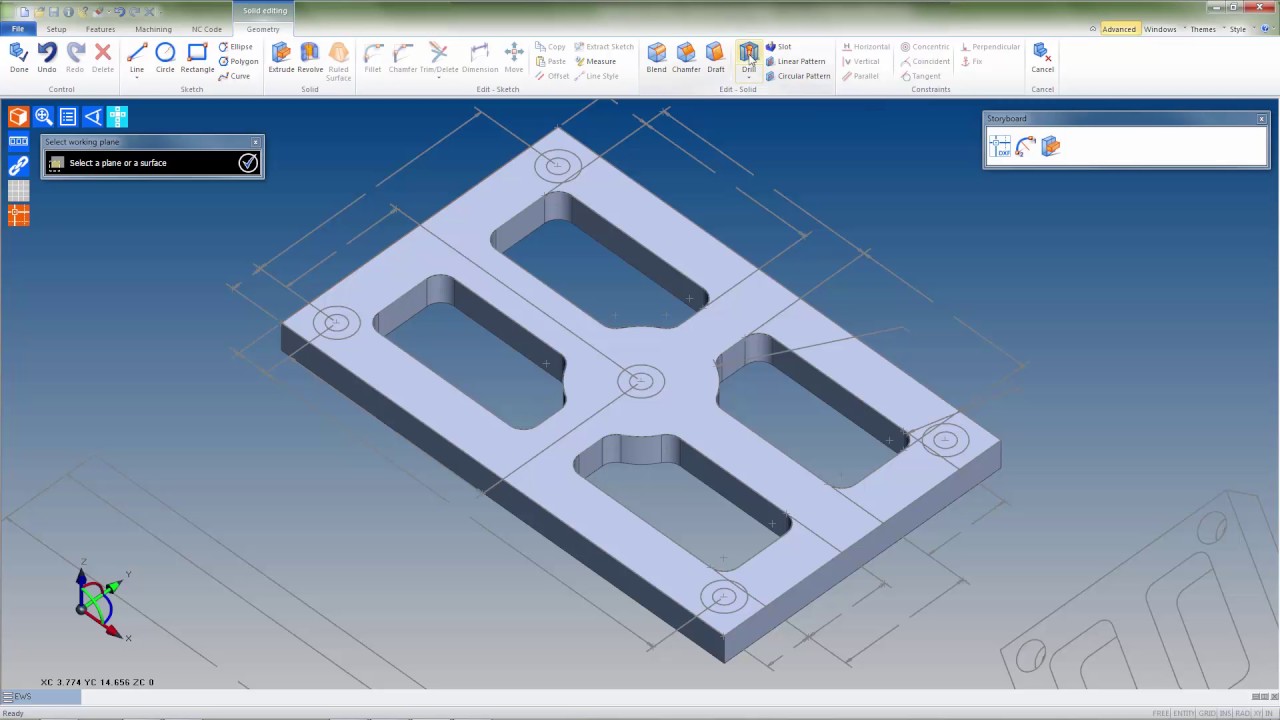Open the Measure tool

(x=595, y=61)
